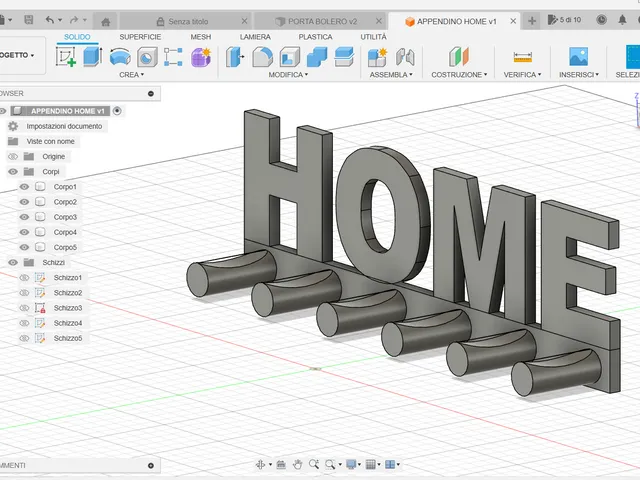Image resolution: width=640 pixels, height=480 pixels.
Task: Open the Measure tool under Verifica
Action: (522, 57)
